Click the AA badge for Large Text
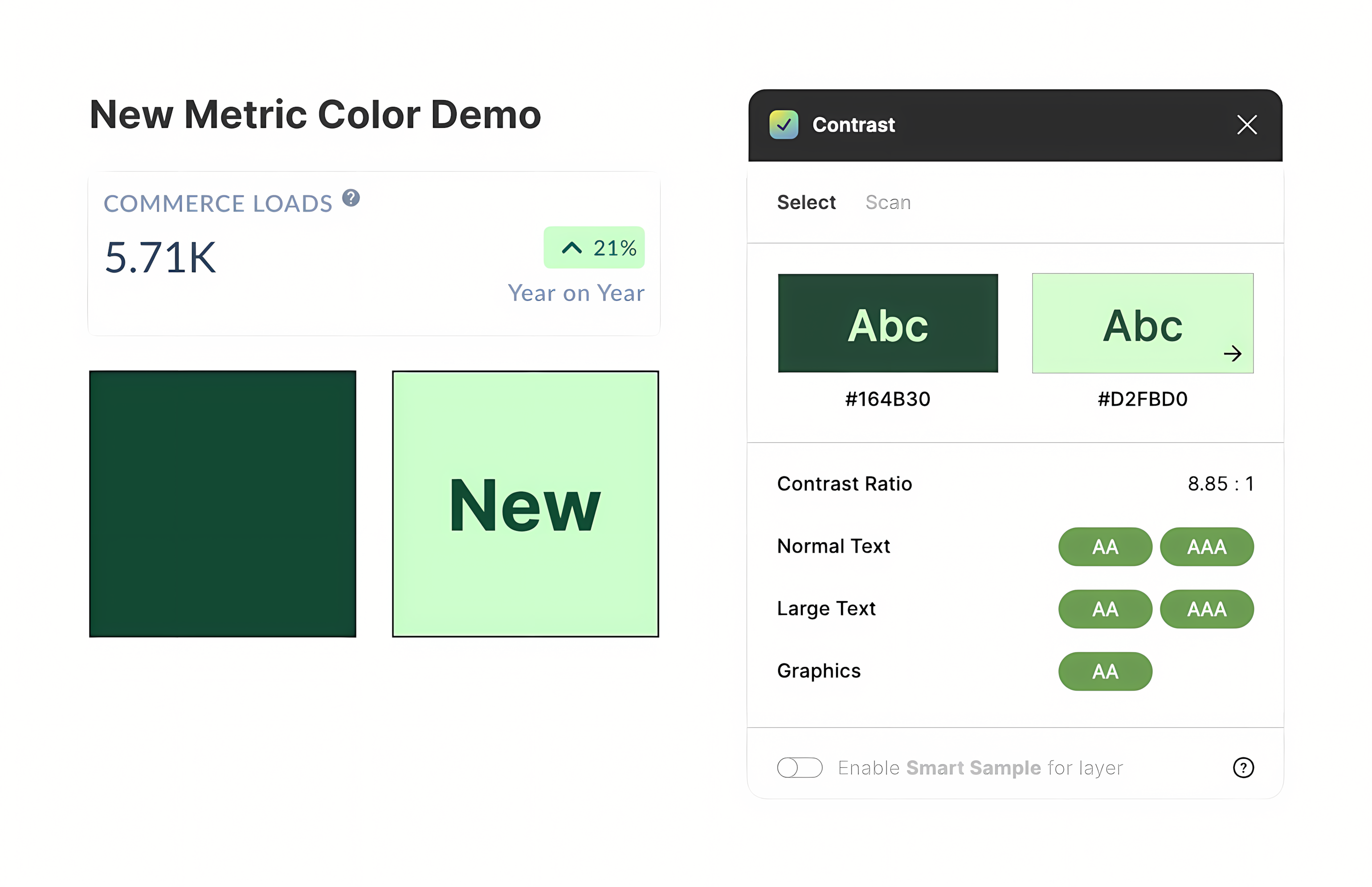 (x=1105, y=608)
